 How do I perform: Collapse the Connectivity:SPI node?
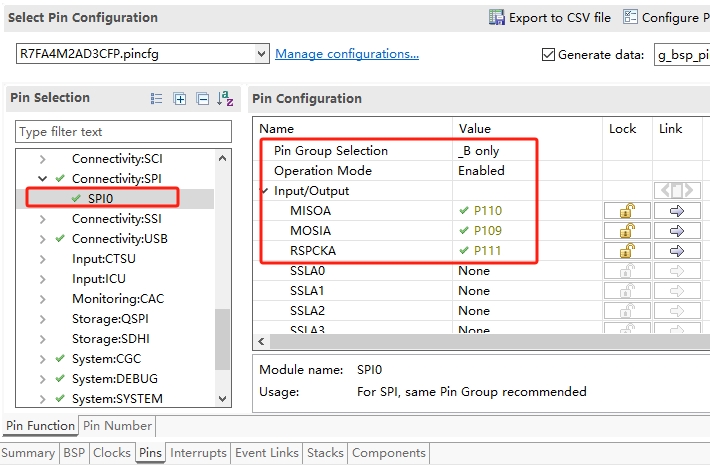43,179
